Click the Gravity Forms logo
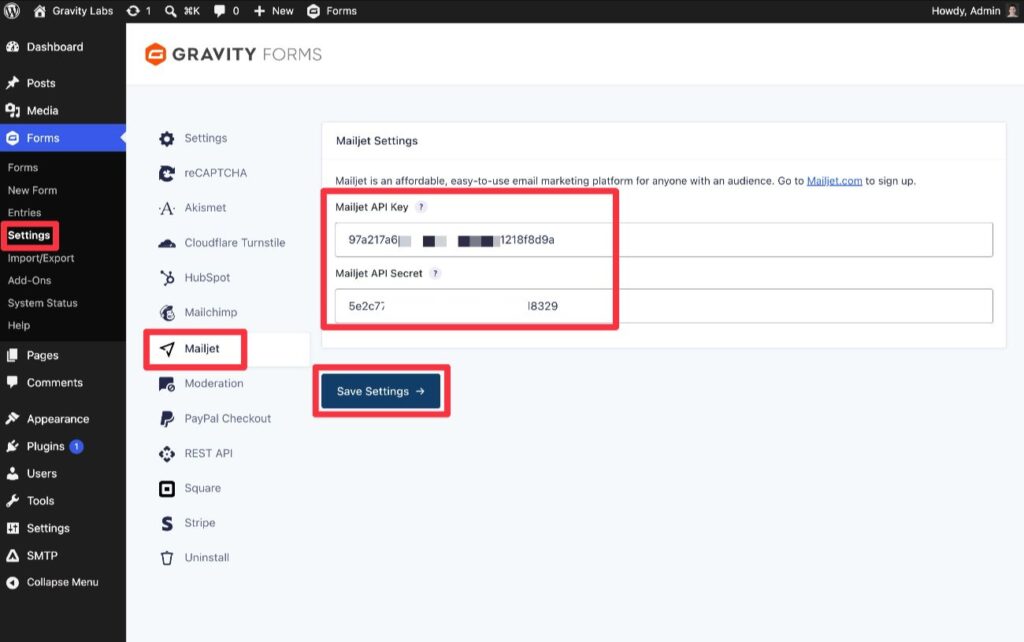Screen dimensions: 1024x642 (x=233, y=54)
